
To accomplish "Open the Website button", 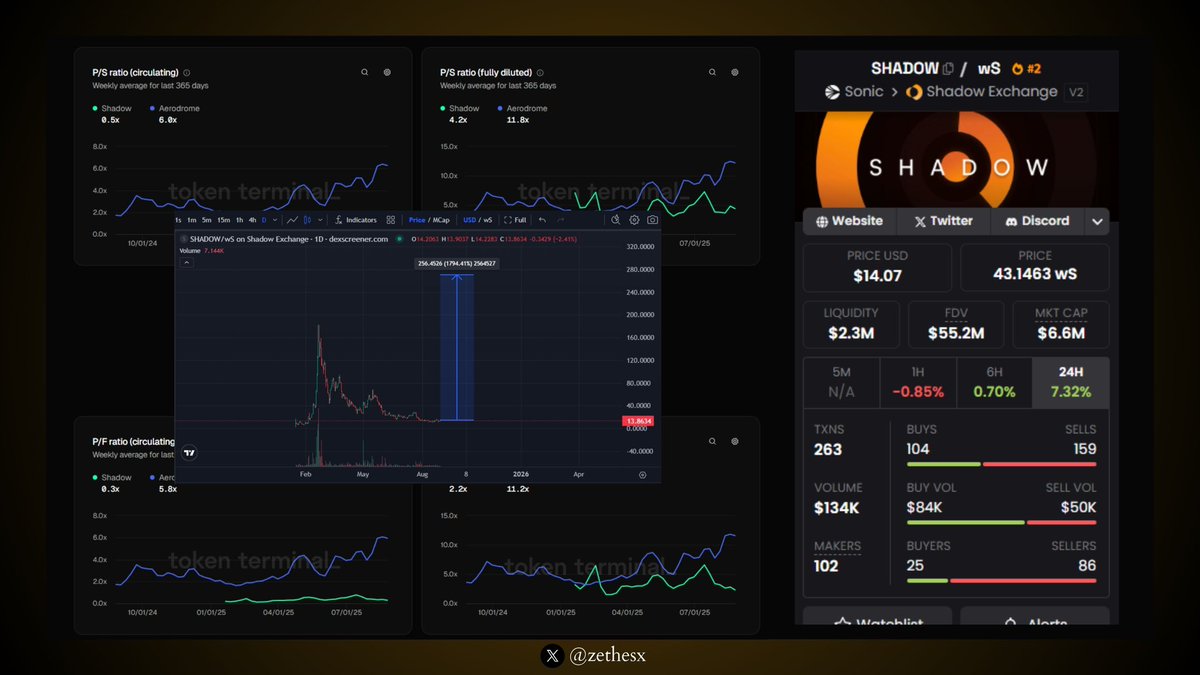I will point(849,221).
